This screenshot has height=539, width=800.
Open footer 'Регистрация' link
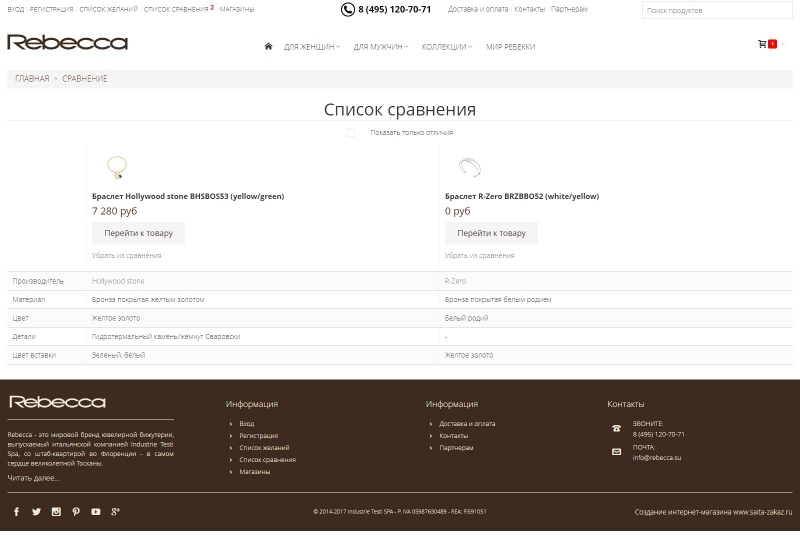point(259,436)
